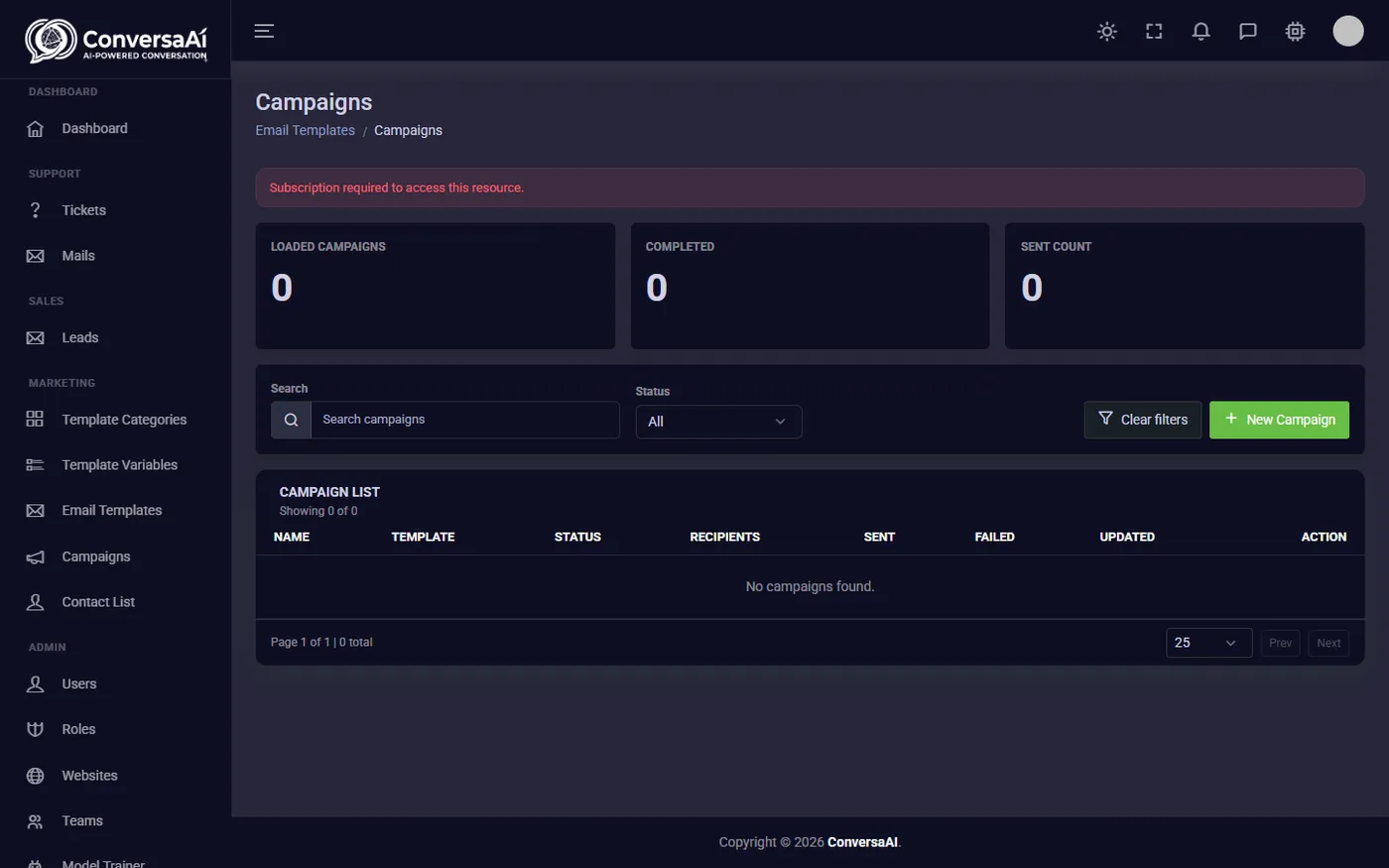1389x868 pixels.
Task: Click the ConversaAI logo
Action: (x=116, y=41)
